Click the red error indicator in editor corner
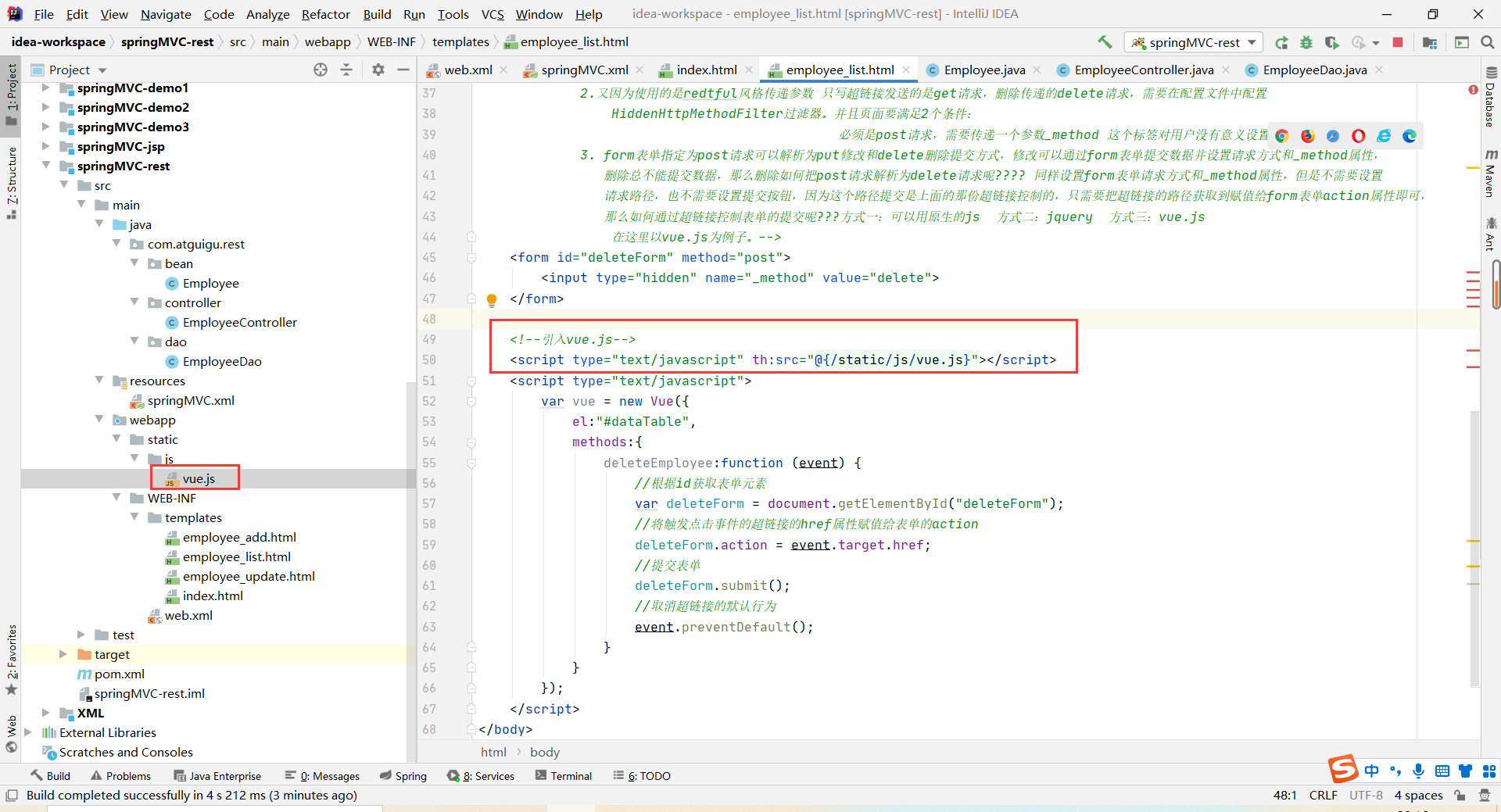Image resolution: width=1501 pixels, height=812 pixels. point(1474,90)
